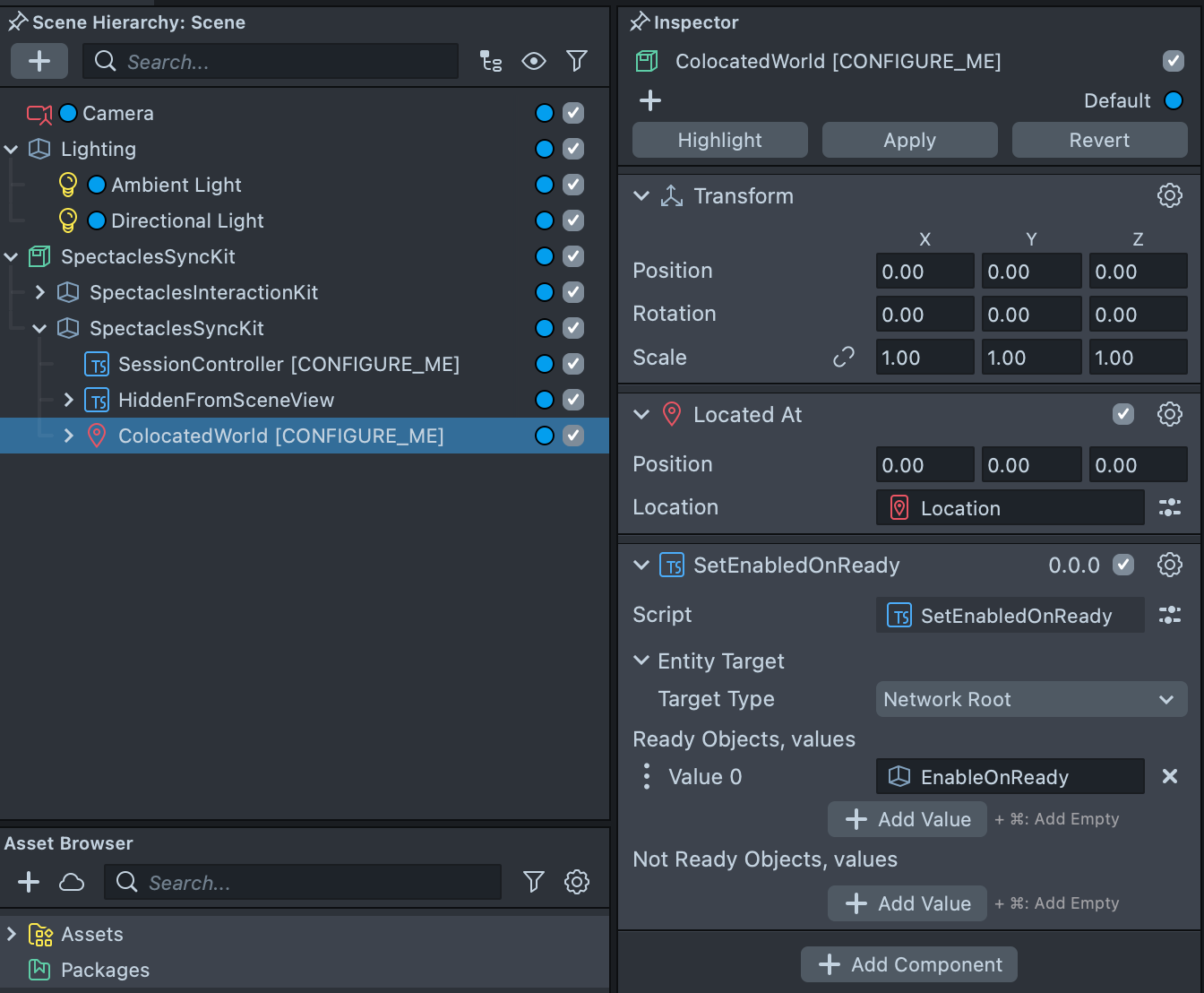The image size is (1204, 993).
Task: Open the Scene Hierarchy filter funnel
Action: (577, 61)
